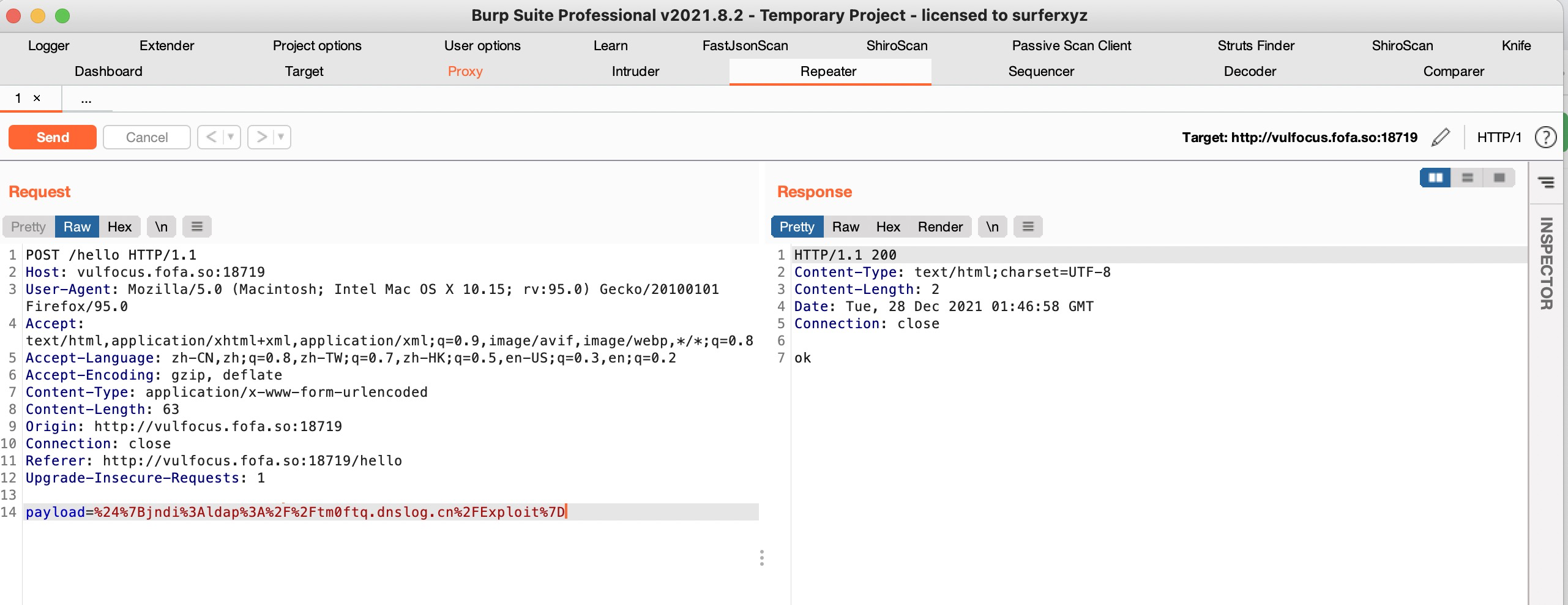Click the Referer header line
The height and width of the screenshot is (605, 1568).
[214, 460]
